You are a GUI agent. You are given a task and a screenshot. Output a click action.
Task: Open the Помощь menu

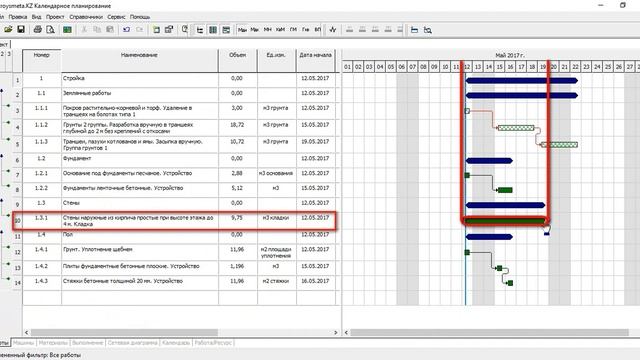[140, 17]
